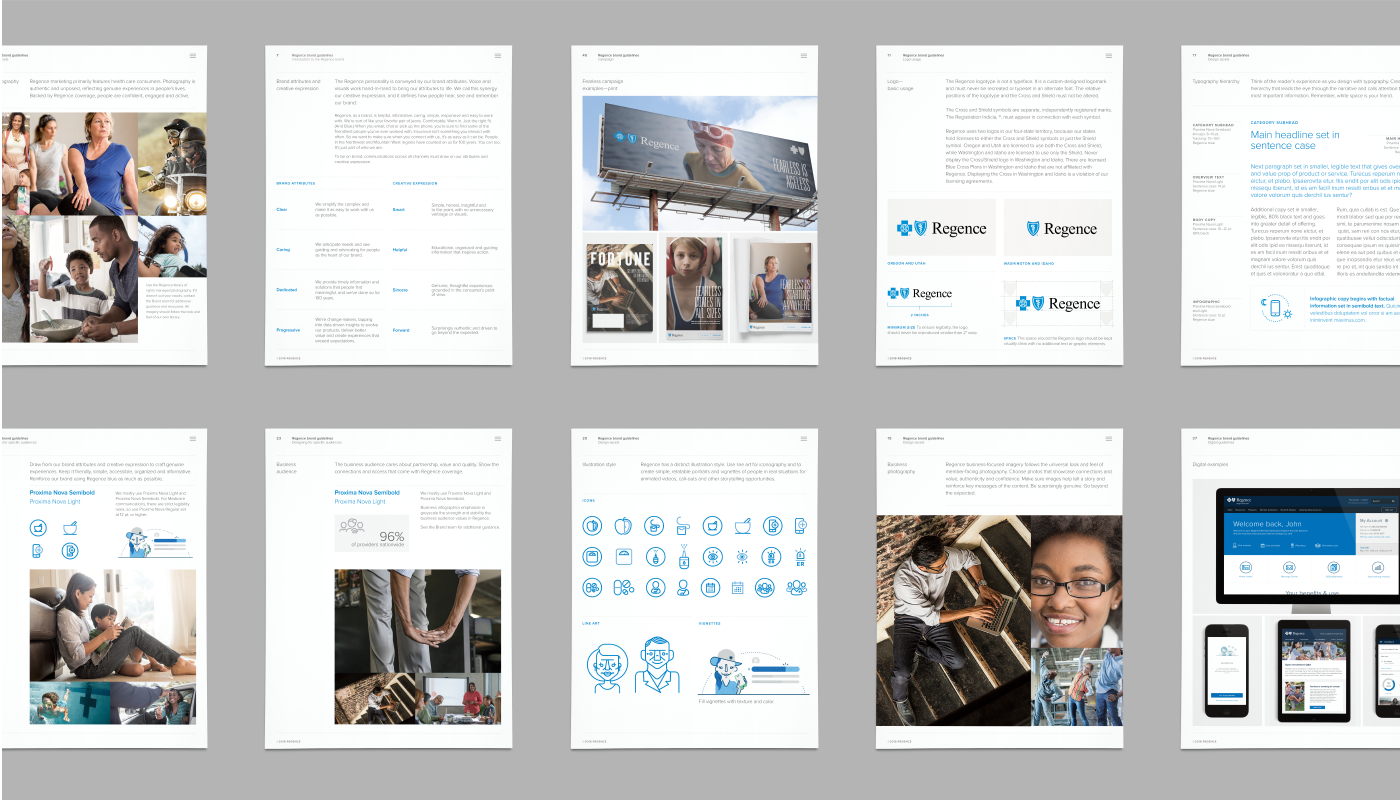The width and height of the screenshot is (1400, 800).
Task: Click vignette illustration on Illustration style page
Action: point(755,672)
